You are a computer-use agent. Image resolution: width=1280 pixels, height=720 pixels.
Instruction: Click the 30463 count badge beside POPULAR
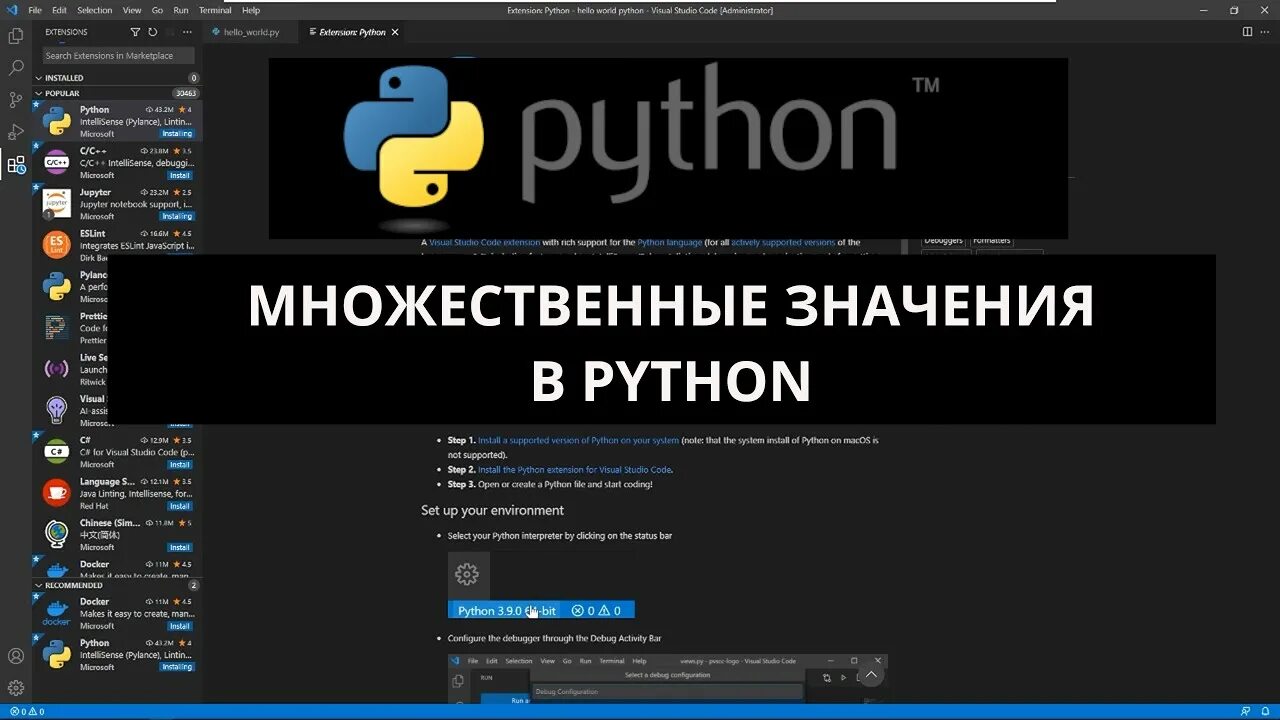(186, 93)
